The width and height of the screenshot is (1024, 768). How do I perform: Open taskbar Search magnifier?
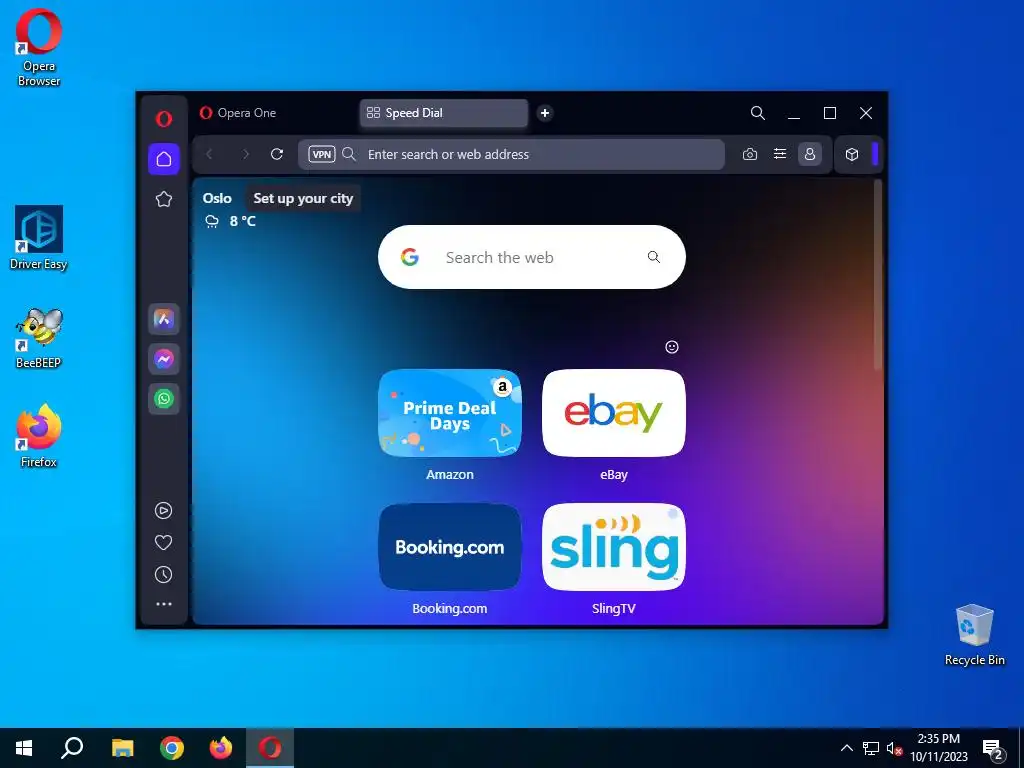[x=72, y=748]
